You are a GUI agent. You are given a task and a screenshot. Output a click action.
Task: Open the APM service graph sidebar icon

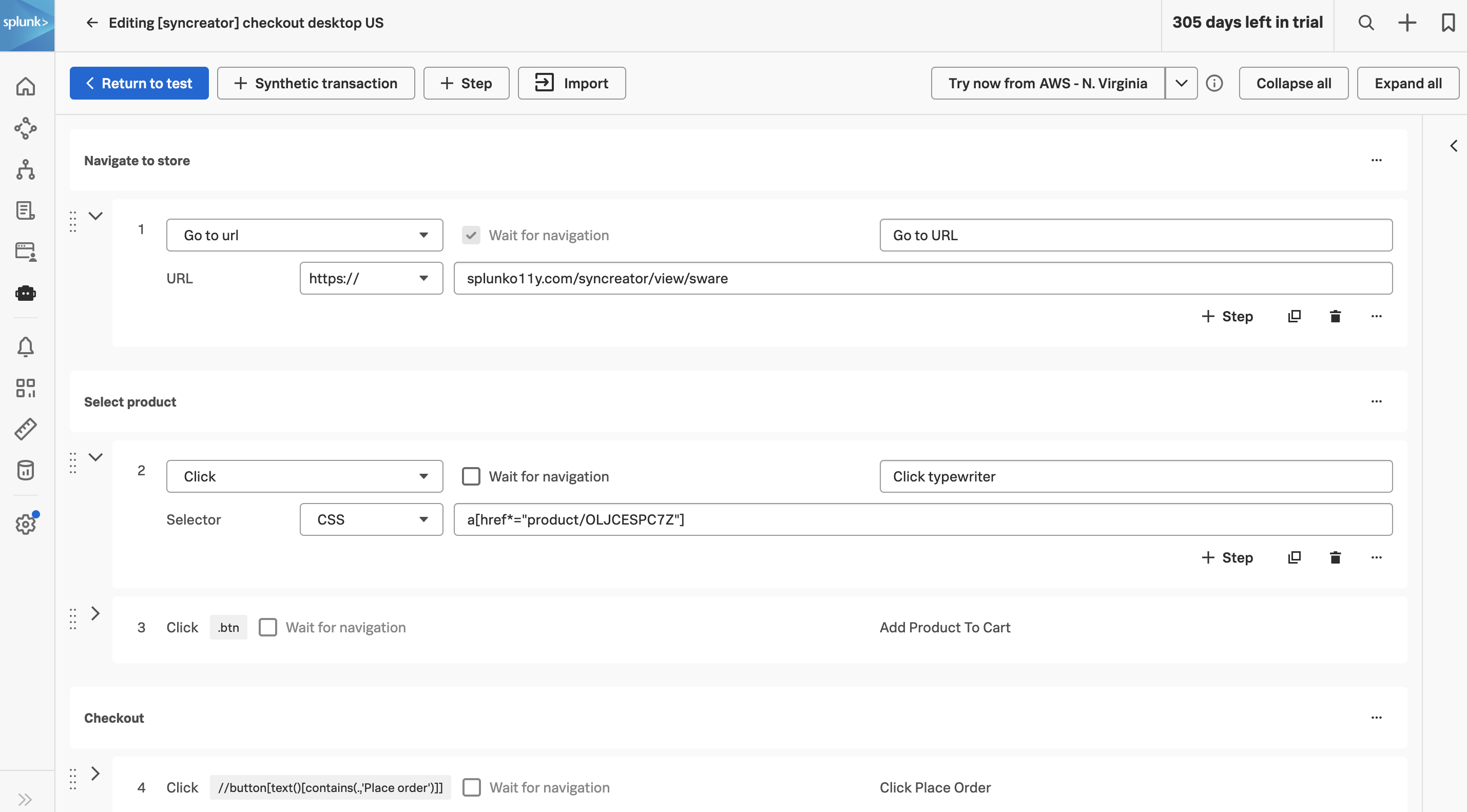pyautogui.click(x=26, y=128)
